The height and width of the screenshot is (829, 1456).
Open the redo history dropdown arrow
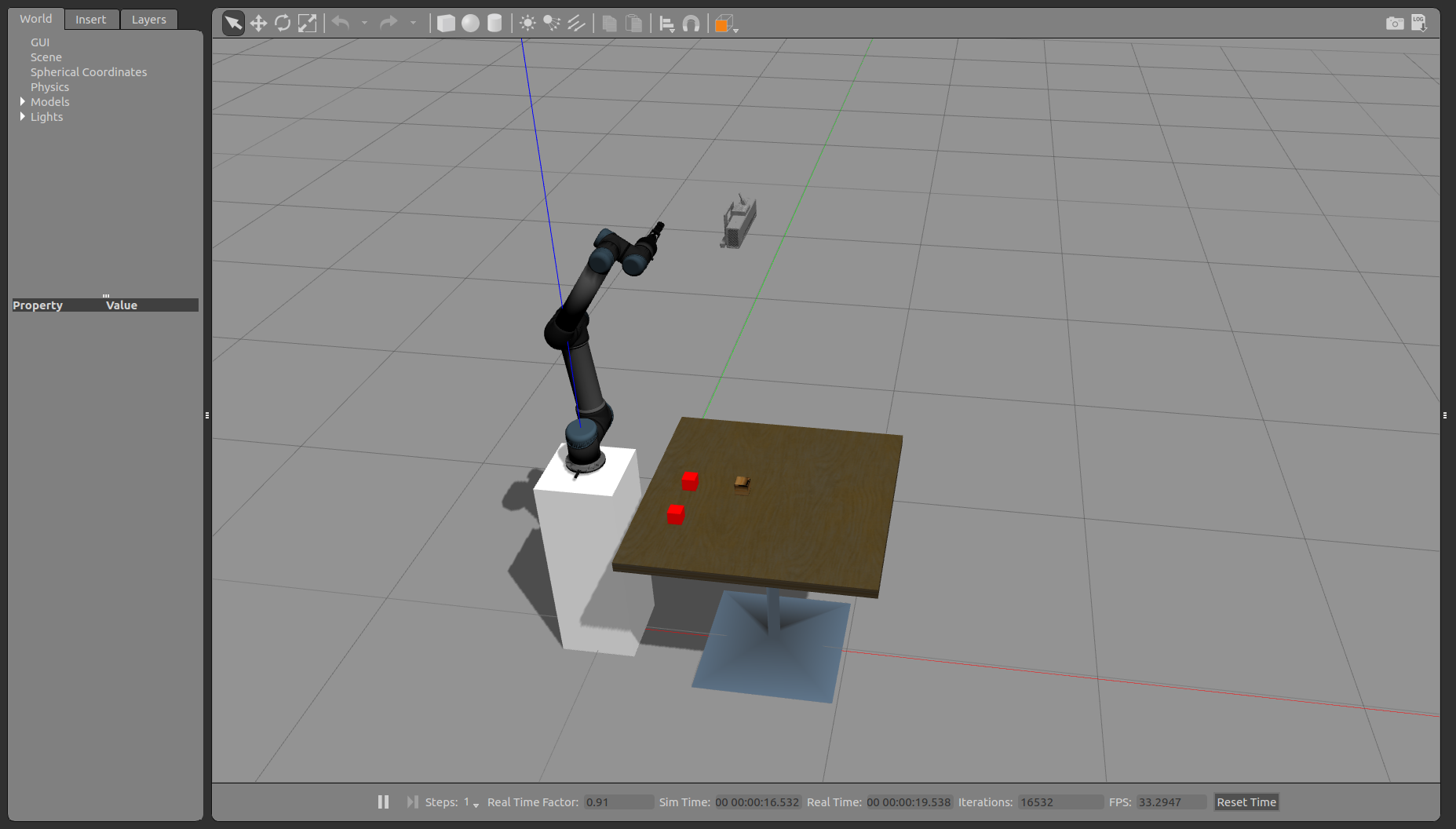point(413,24)
